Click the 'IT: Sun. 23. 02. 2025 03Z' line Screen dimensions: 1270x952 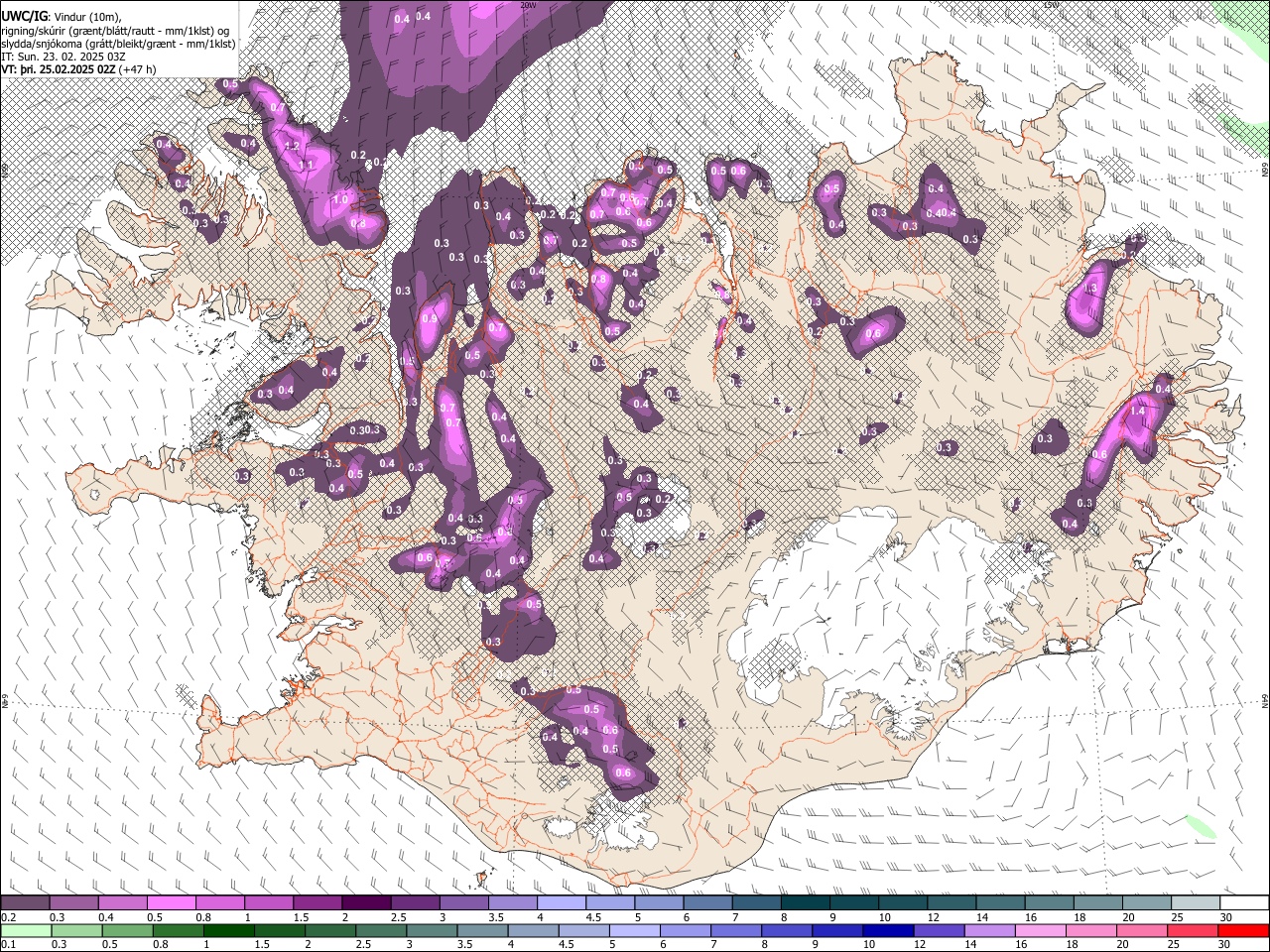tap(63, 57)
